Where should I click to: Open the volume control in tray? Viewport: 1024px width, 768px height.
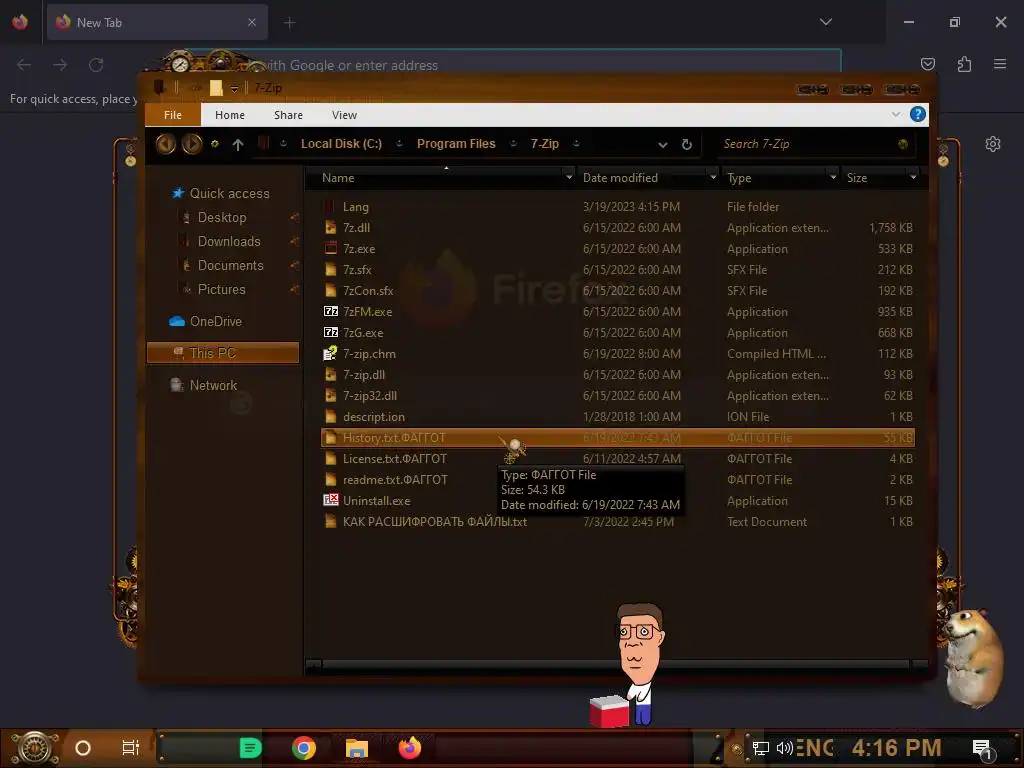coord(784,748)
